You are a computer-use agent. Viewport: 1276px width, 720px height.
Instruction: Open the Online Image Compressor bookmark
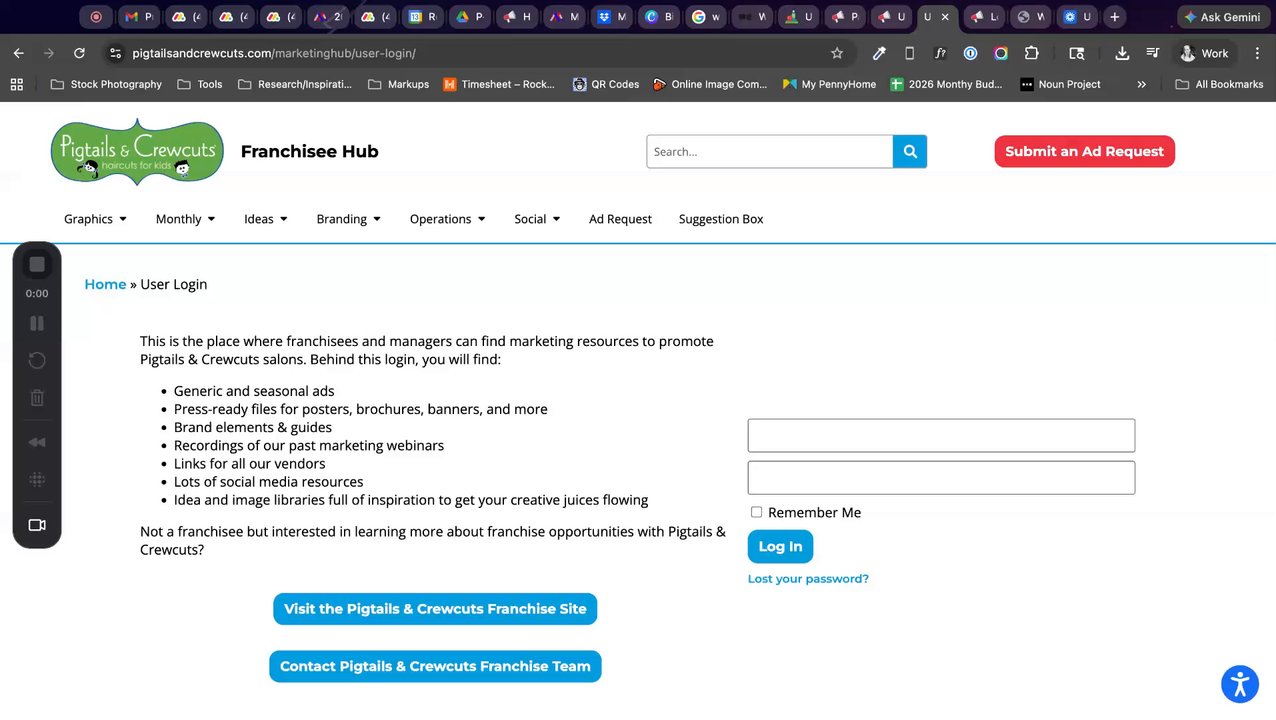pyautogui.click(x=710, y=84)
